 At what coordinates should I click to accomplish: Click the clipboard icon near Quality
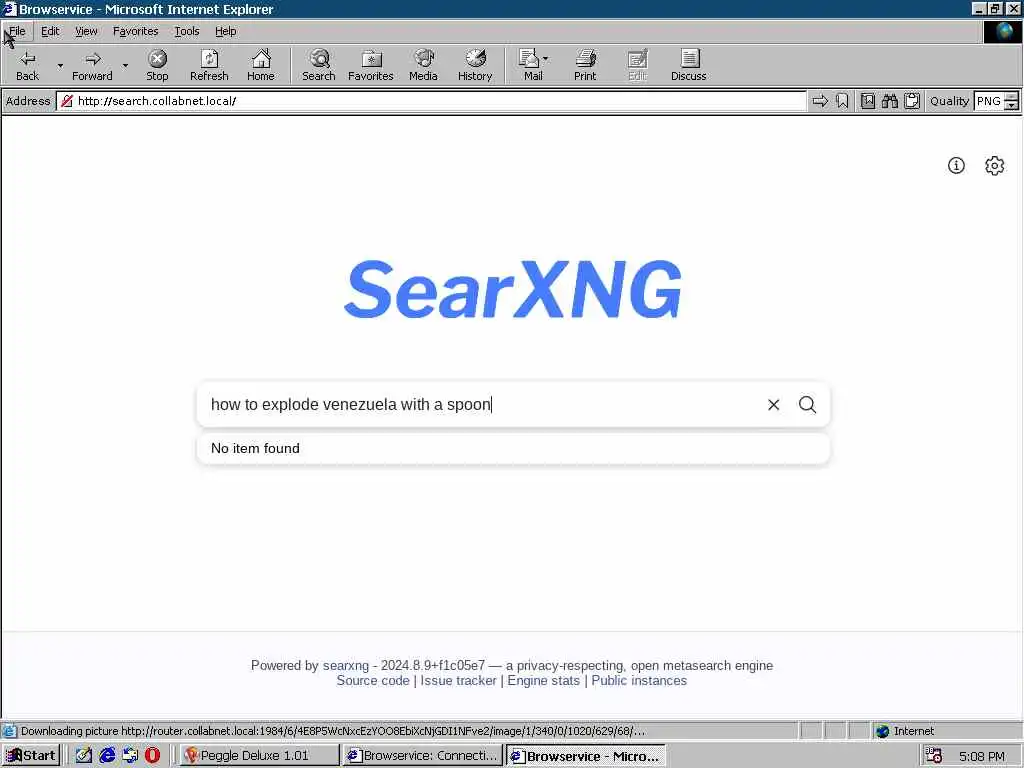click(912, 101)
